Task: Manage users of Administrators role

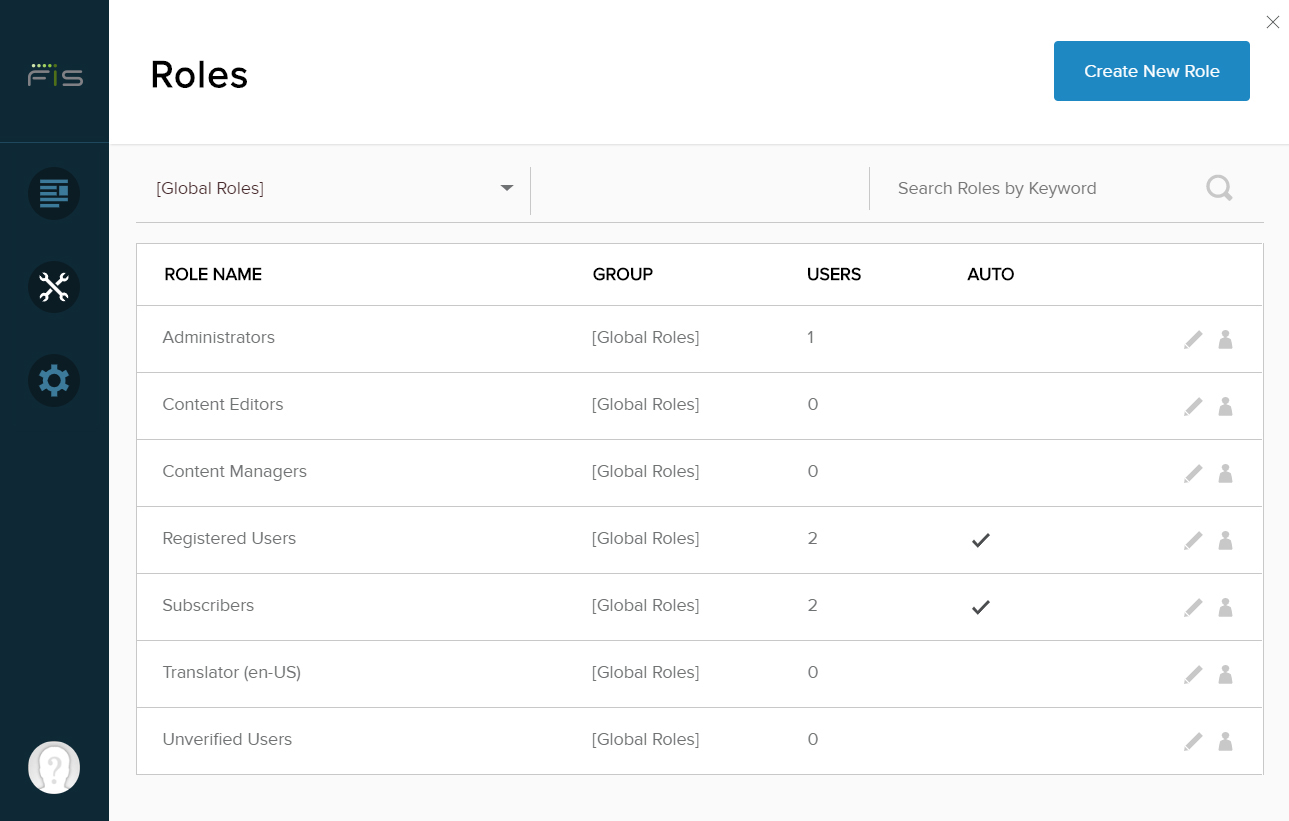Action: [1225, 340]
